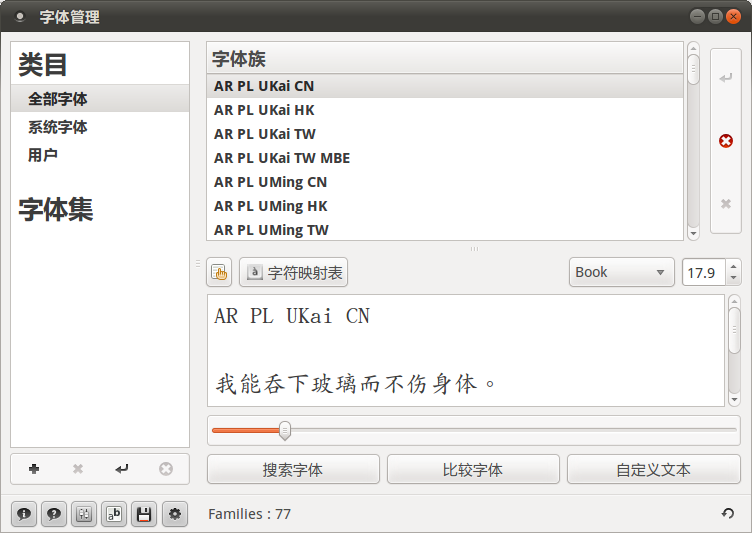
Task: Select the AR PL UMing TW font row
Action: coord(445,229)
